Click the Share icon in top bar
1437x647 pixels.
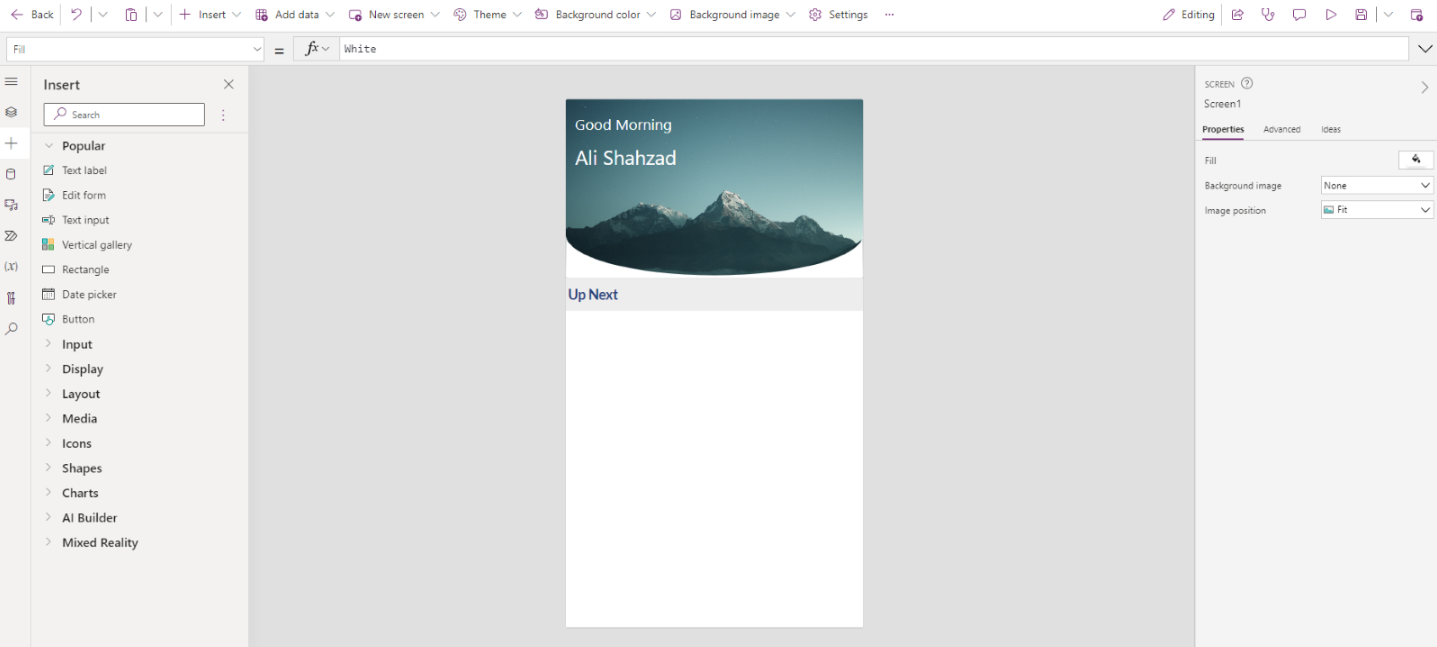tap(1237, 15)
